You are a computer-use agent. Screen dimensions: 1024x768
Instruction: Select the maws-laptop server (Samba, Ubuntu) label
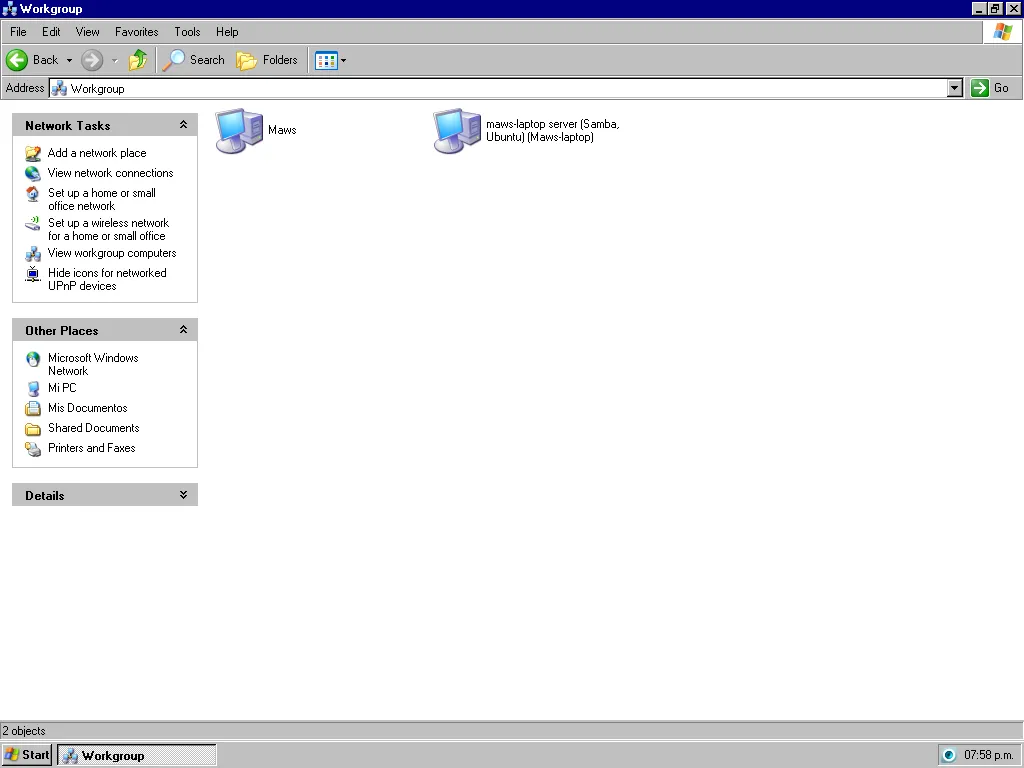pos(552,131)
